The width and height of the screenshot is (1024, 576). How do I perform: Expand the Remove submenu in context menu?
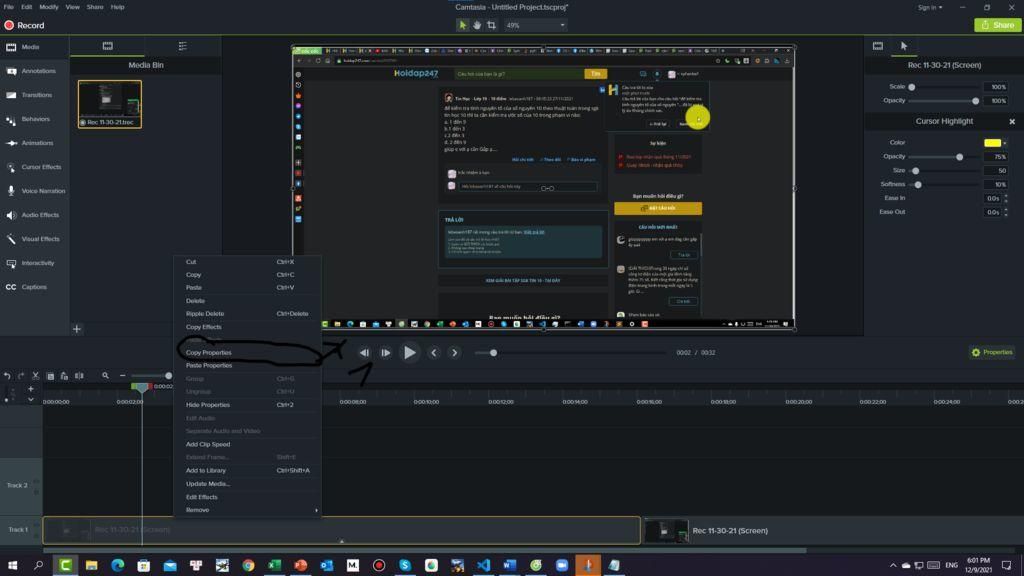(248, 510)
